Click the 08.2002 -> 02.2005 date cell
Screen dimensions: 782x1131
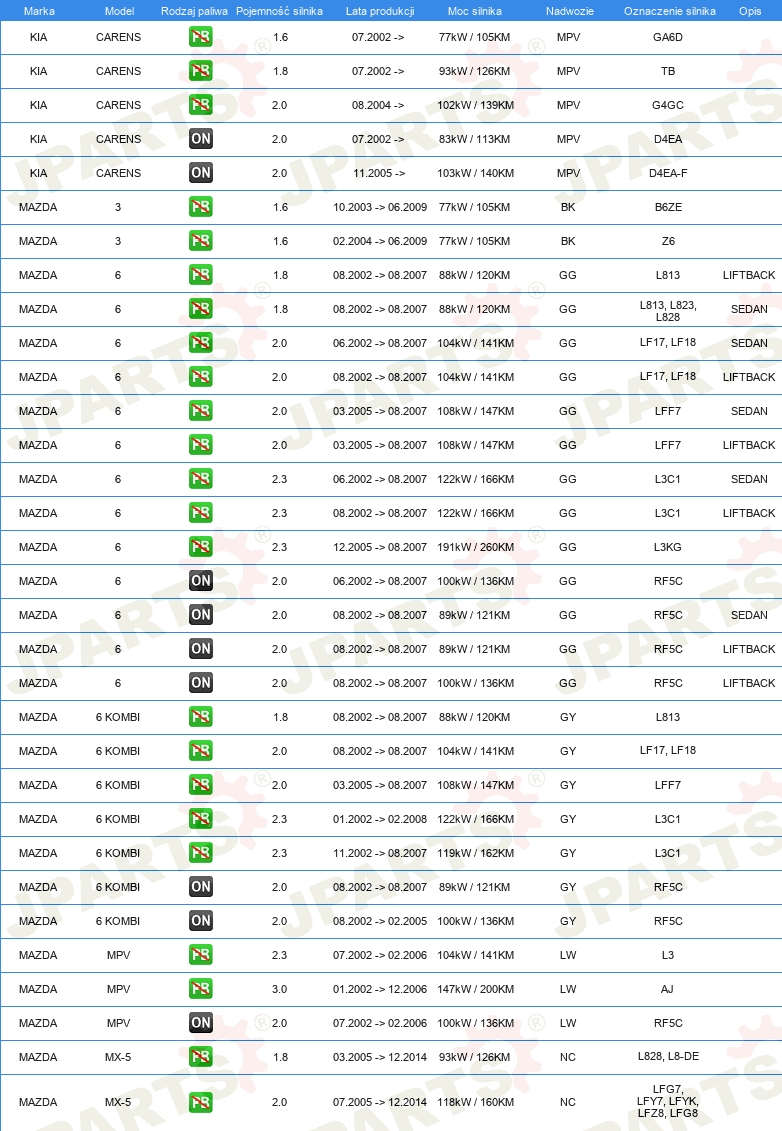pyautogui.click(x=379, y=921)
